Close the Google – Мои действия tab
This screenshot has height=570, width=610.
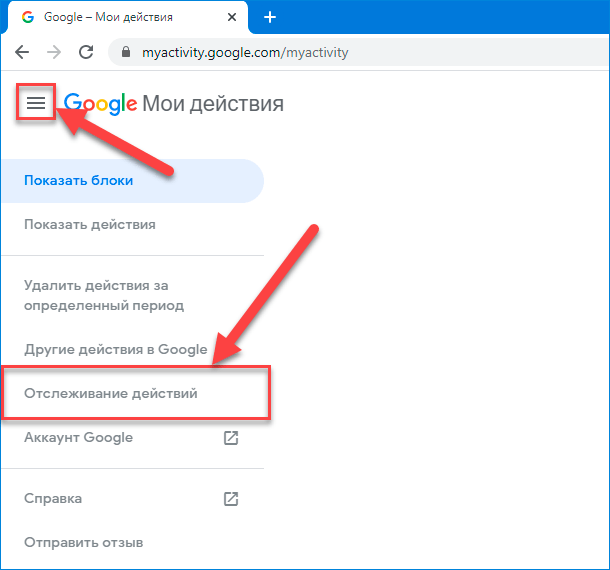click(x=232, y=17)
